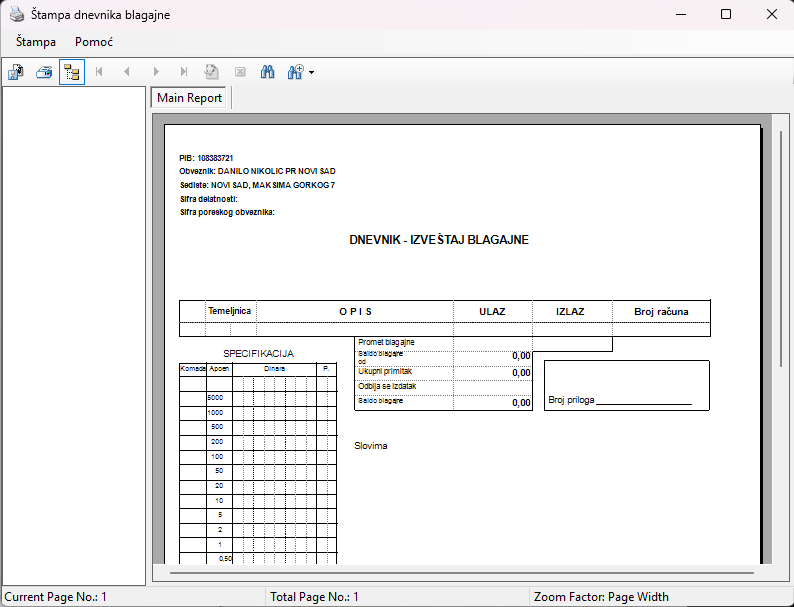Viewport: 794px width, 607px height.
Task: Click the Komada column header
Action: coord(193,369)
